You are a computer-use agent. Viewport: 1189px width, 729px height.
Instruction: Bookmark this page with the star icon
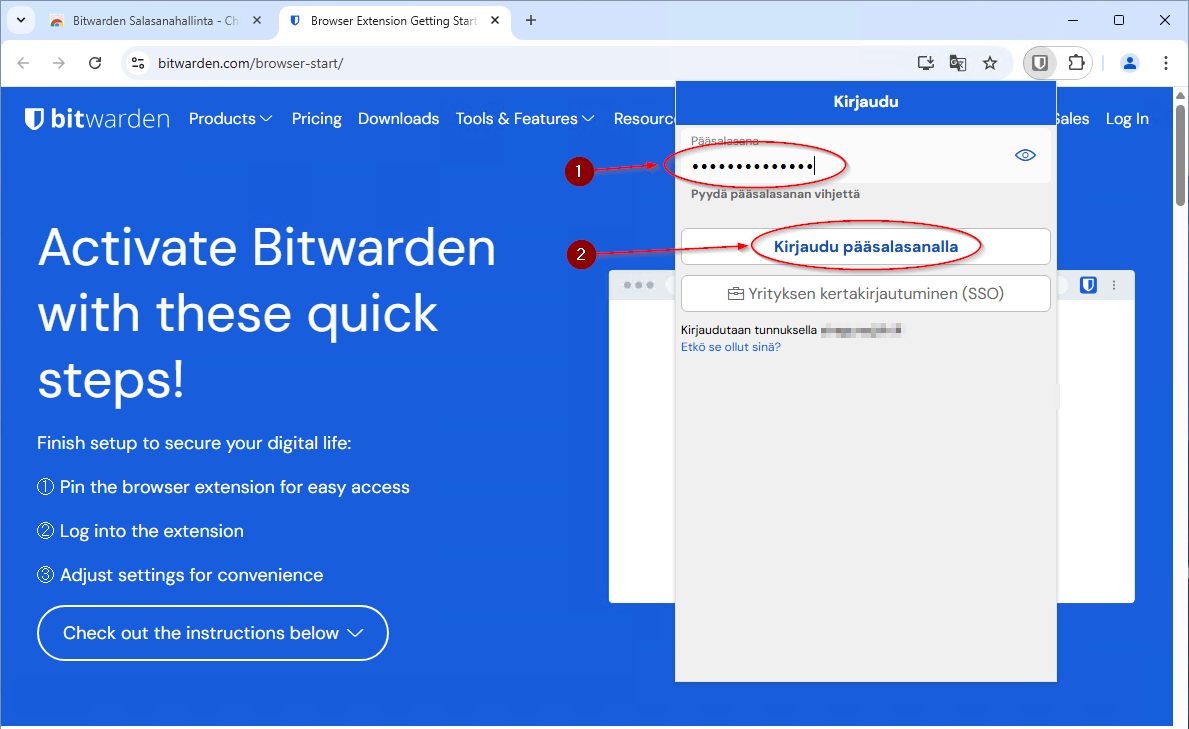(x=990, y=63)
